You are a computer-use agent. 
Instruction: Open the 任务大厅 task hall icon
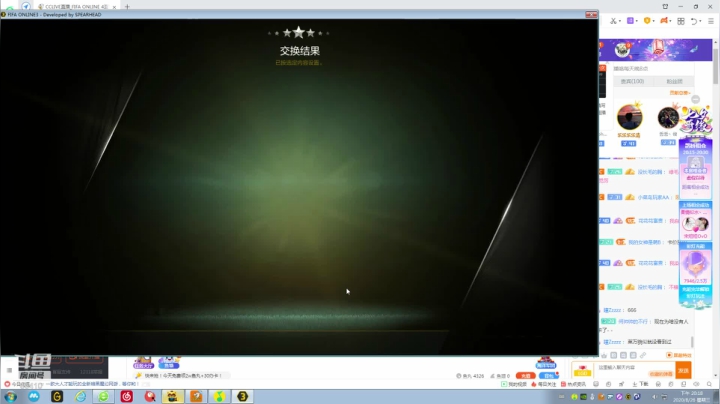[143, 363]
